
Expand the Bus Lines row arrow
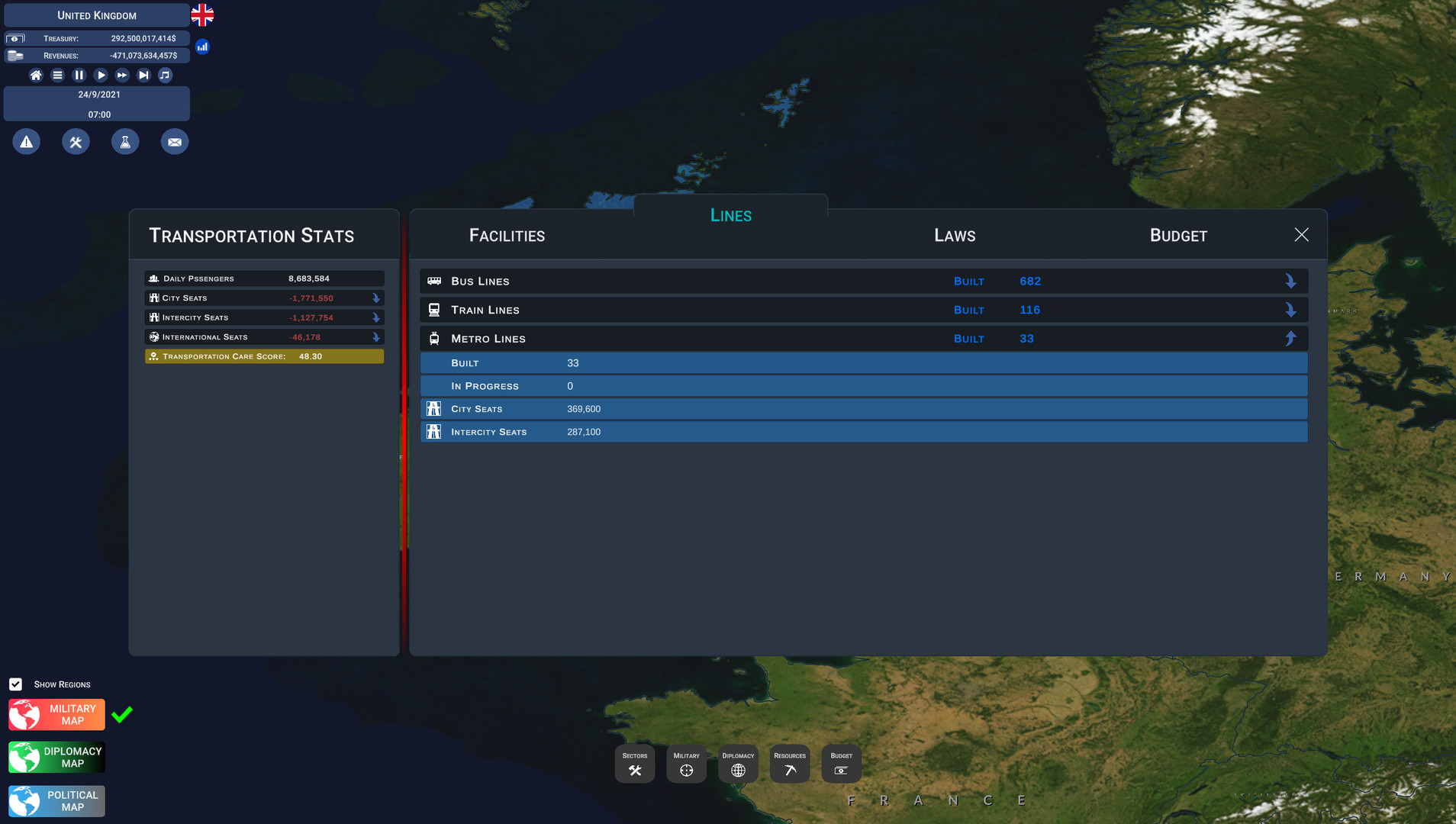tap(1290, 282)
